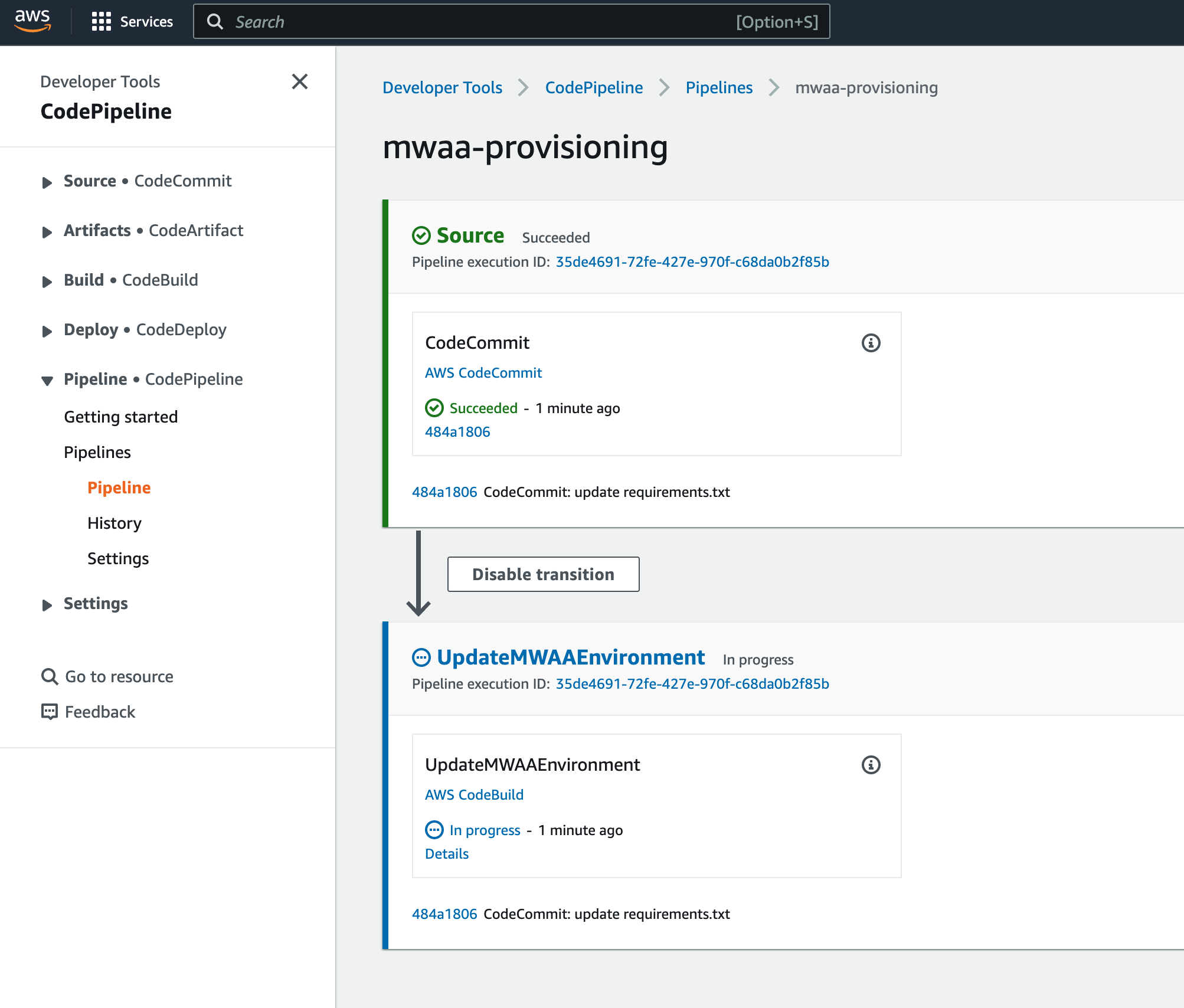Open the Services grid menu icon
Image resolution: width=1184 pixels, height=1008 pixels.
101,22
